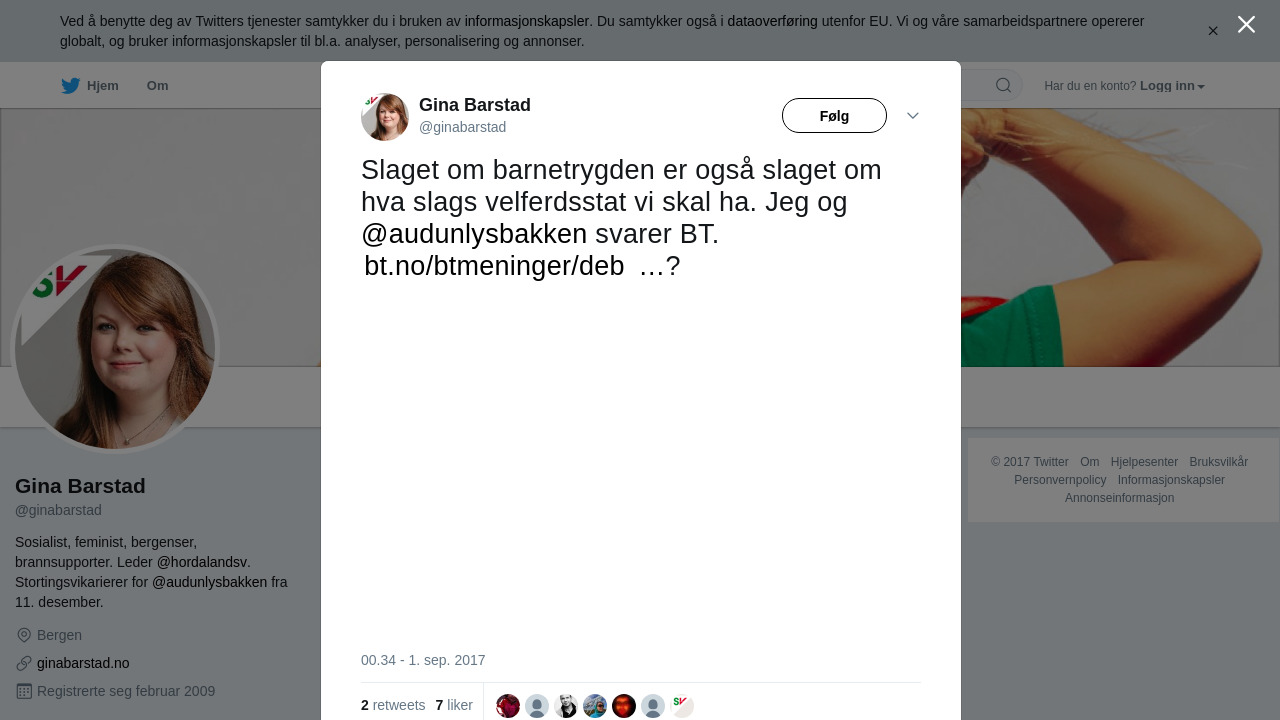
Task: Open the Logg inn dropdown
Action: click(x=1172, y=86)
